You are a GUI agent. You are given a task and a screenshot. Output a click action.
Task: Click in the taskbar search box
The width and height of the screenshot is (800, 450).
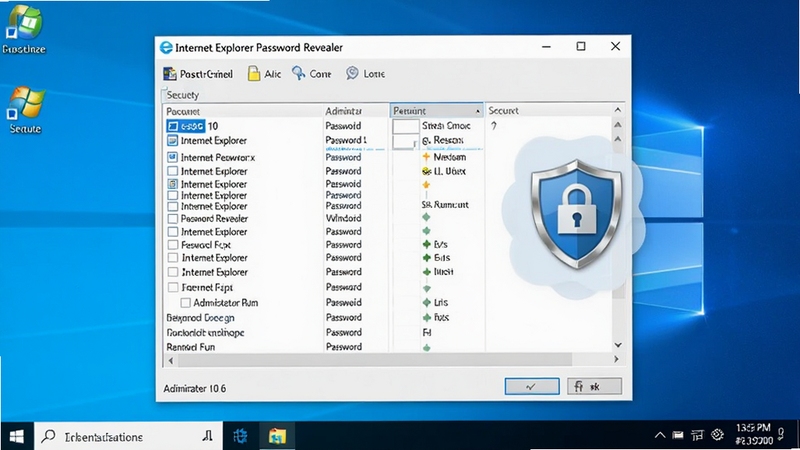(129, 436)
